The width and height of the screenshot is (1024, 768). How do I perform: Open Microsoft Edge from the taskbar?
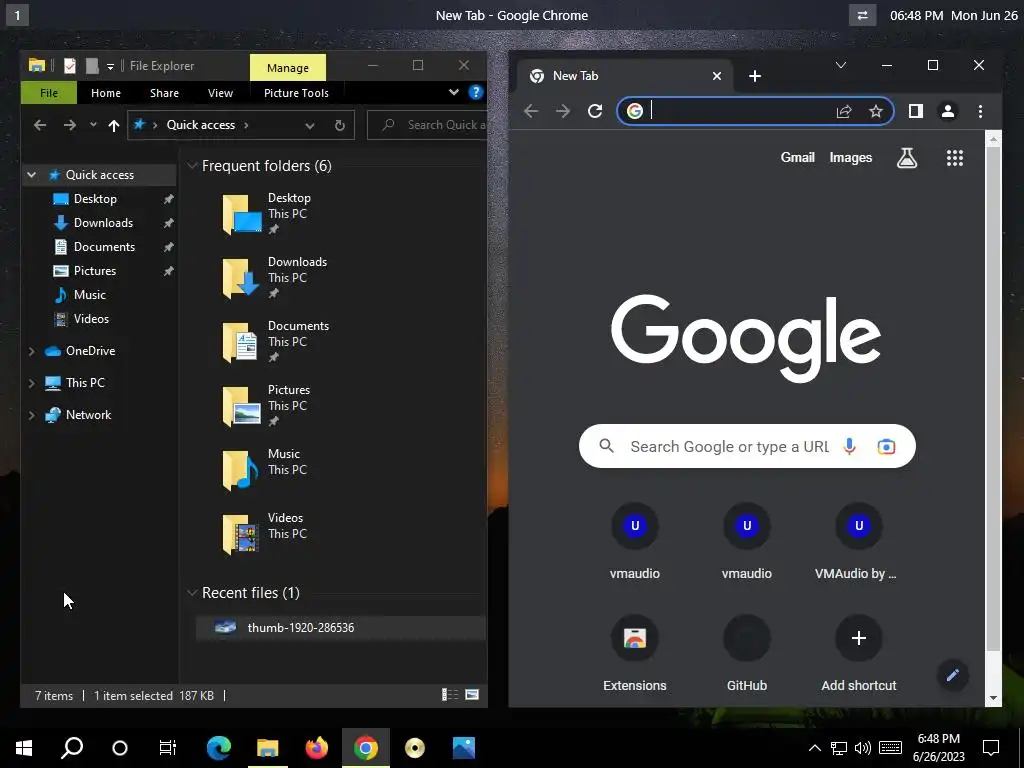tap(219, 748)
